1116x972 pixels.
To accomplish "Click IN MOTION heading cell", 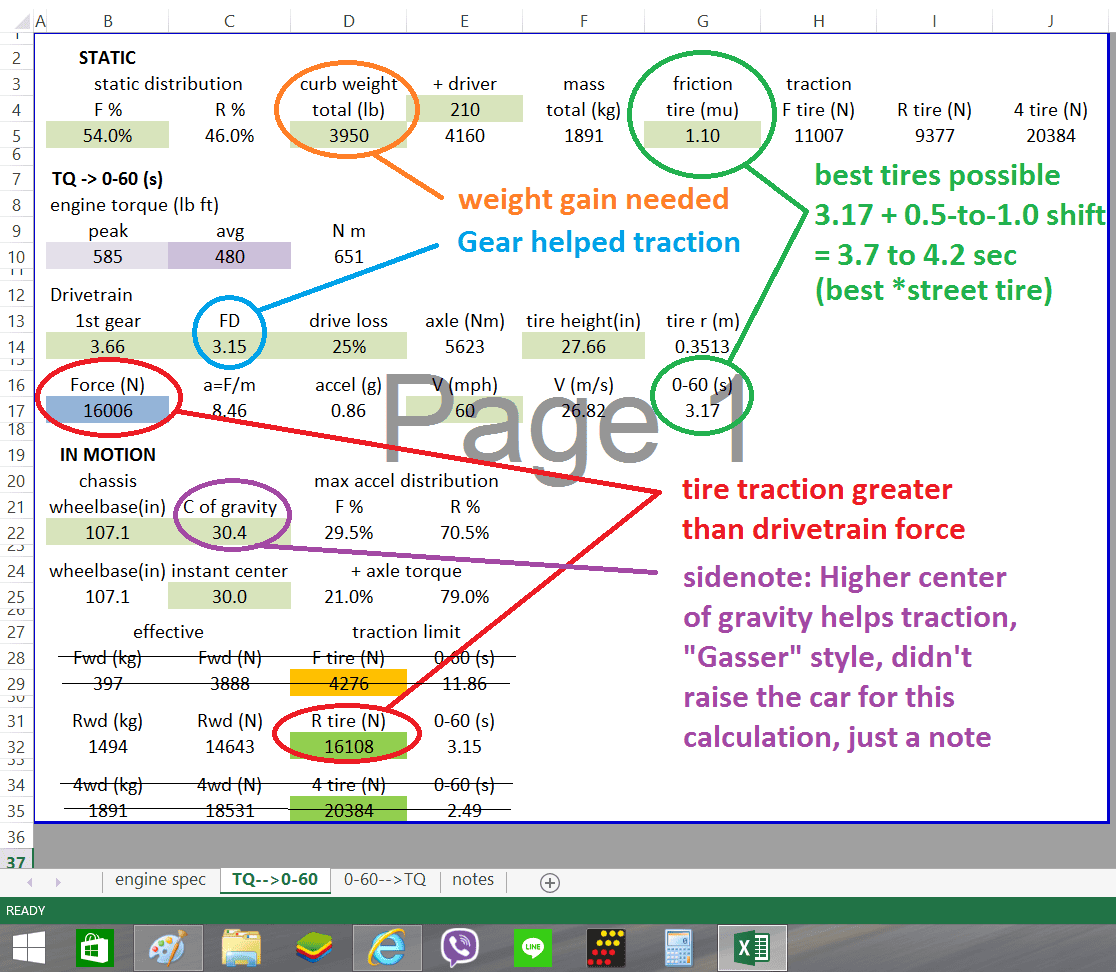I will pos(107,455).
